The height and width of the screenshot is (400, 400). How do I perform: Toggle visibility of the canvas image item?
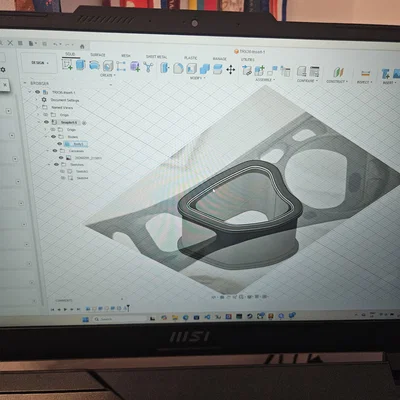tap(61, 158)
